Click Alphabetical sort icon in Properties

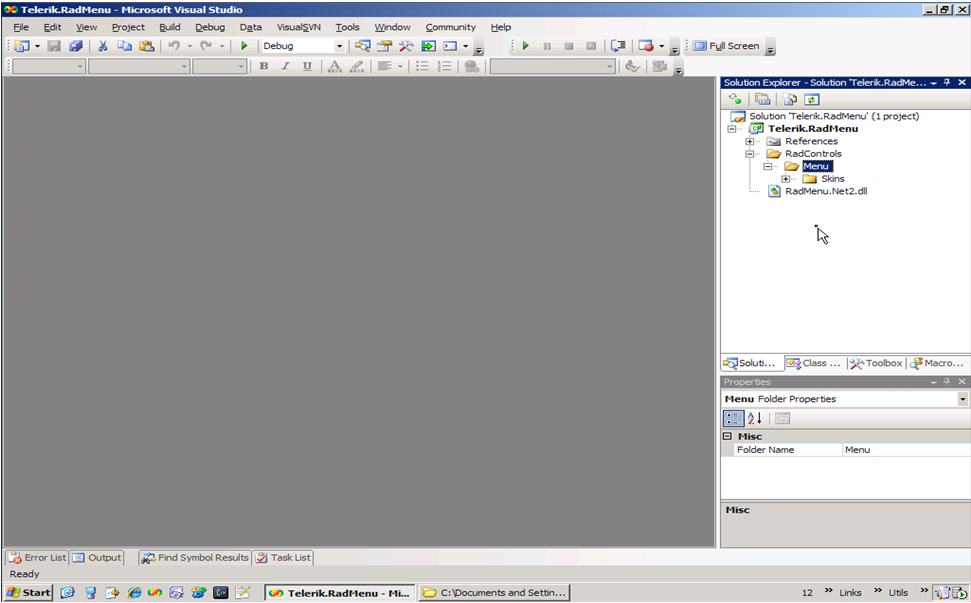(755, 419)
